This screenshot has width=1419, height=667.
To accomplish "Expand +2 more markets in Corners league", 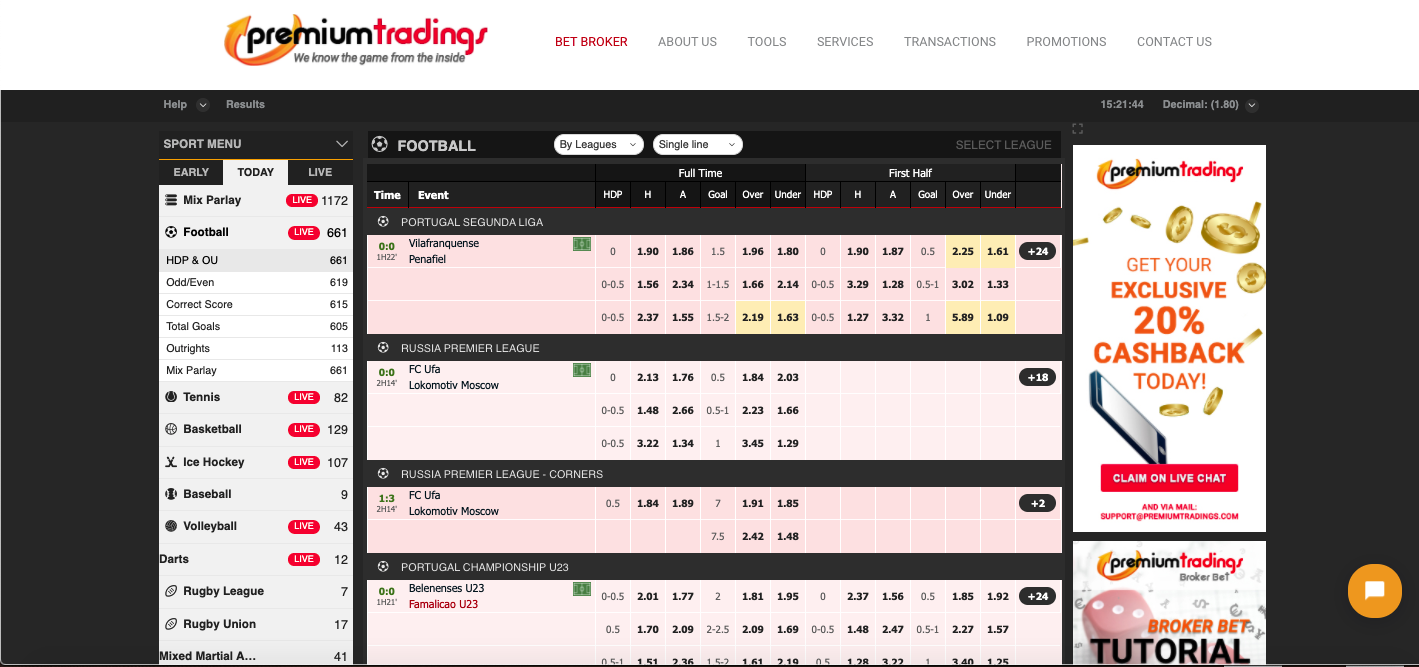I will [1038, 503].
